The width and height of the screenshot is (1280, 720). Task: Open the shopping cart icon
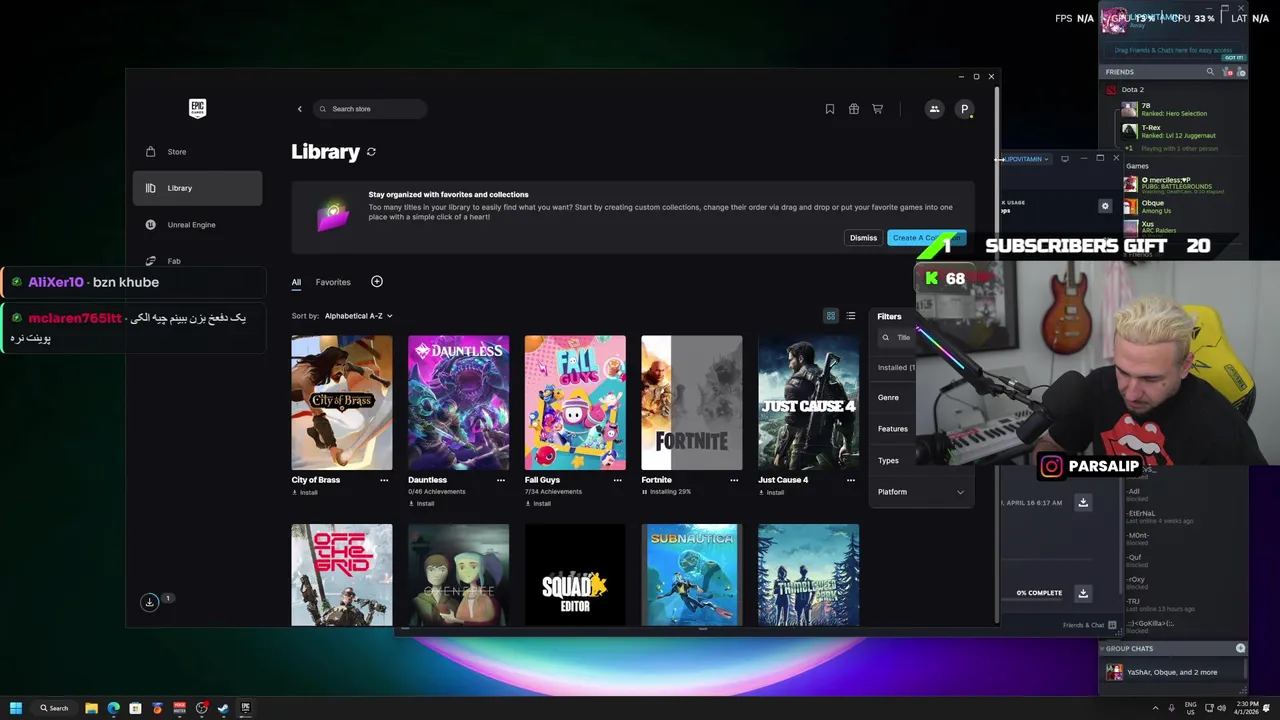(x=878, y=109)
